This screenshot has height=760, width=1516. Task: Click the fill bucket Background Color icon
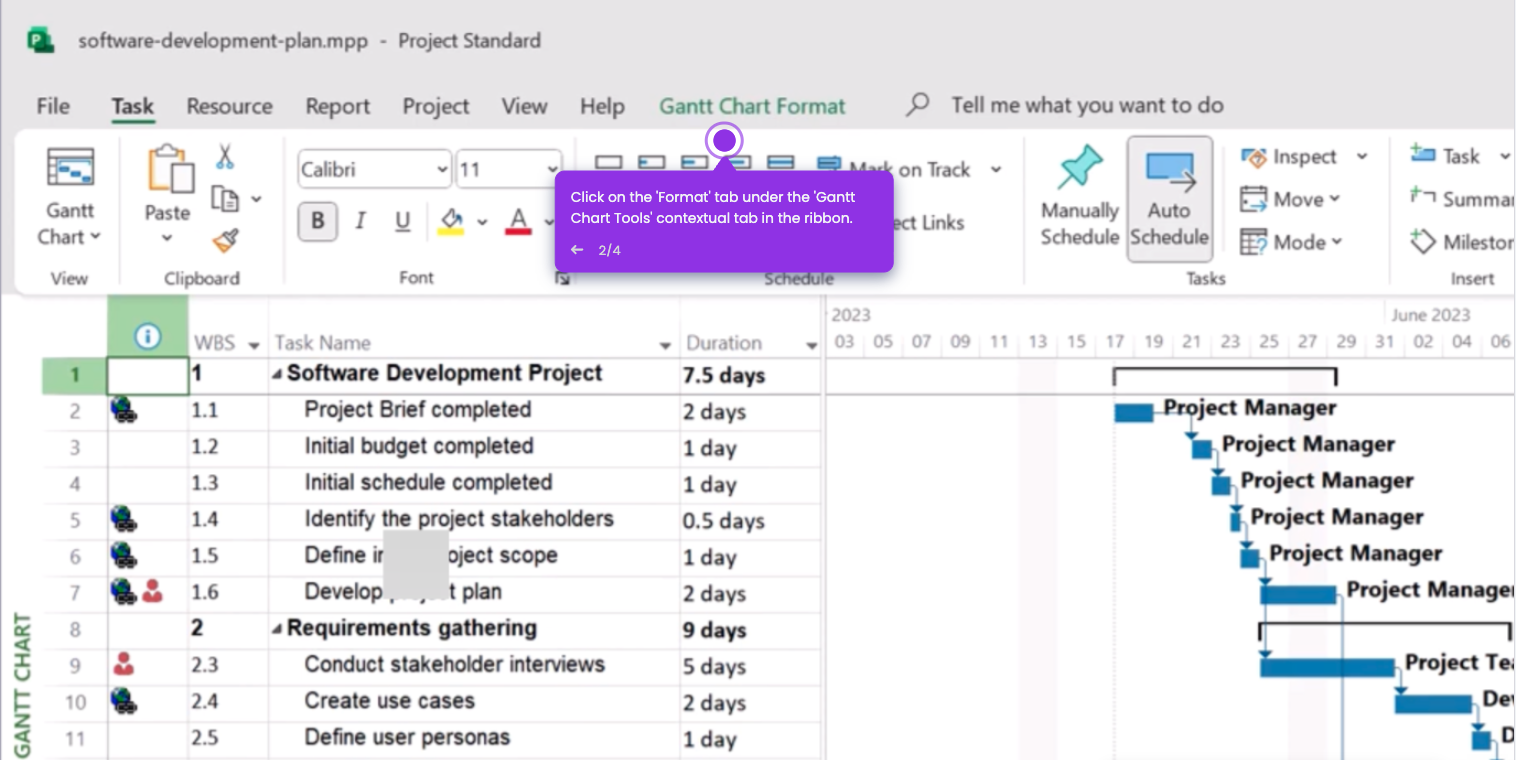[452, 220]
